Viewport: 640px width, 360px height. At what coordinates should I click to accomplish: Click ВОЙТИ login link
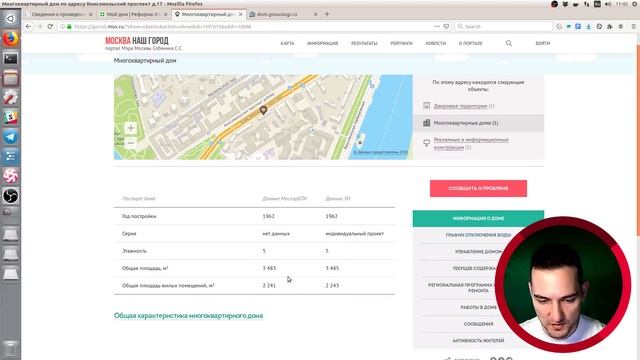coord(542,43)
